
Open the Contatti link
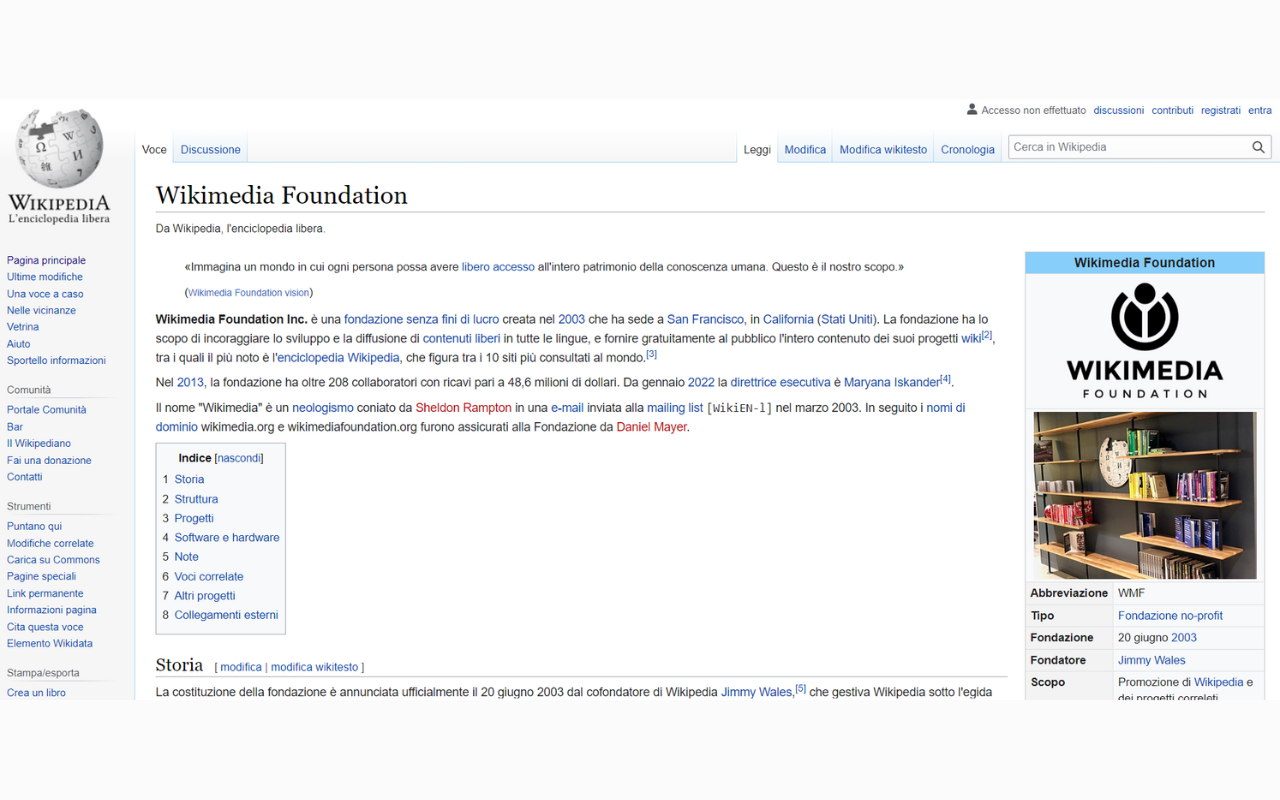coord(25,477)
